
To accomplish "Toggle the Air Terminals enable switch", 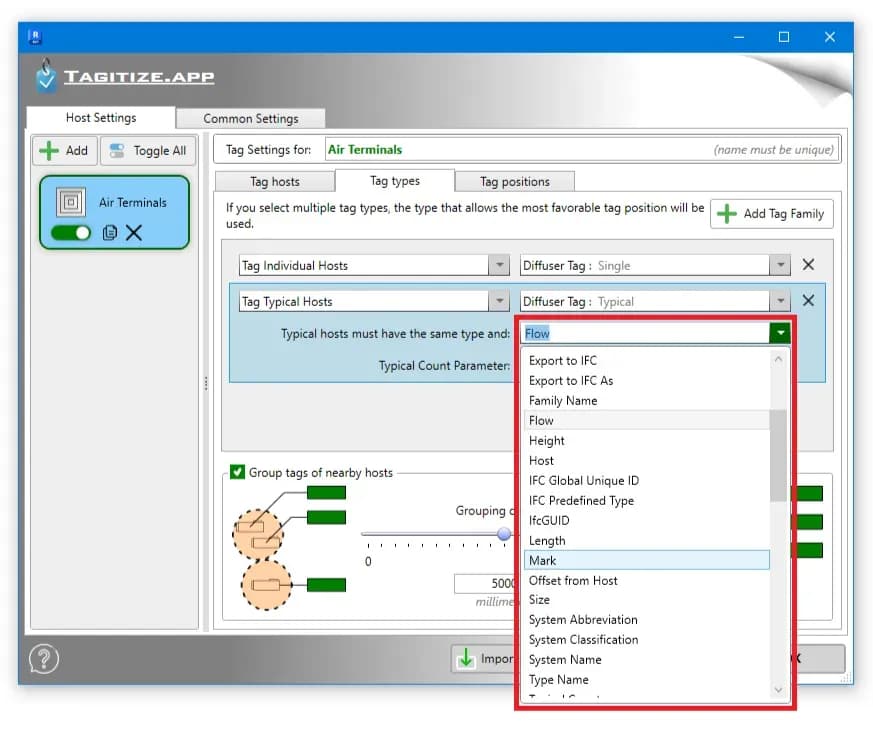I will (x=71, y=233).
